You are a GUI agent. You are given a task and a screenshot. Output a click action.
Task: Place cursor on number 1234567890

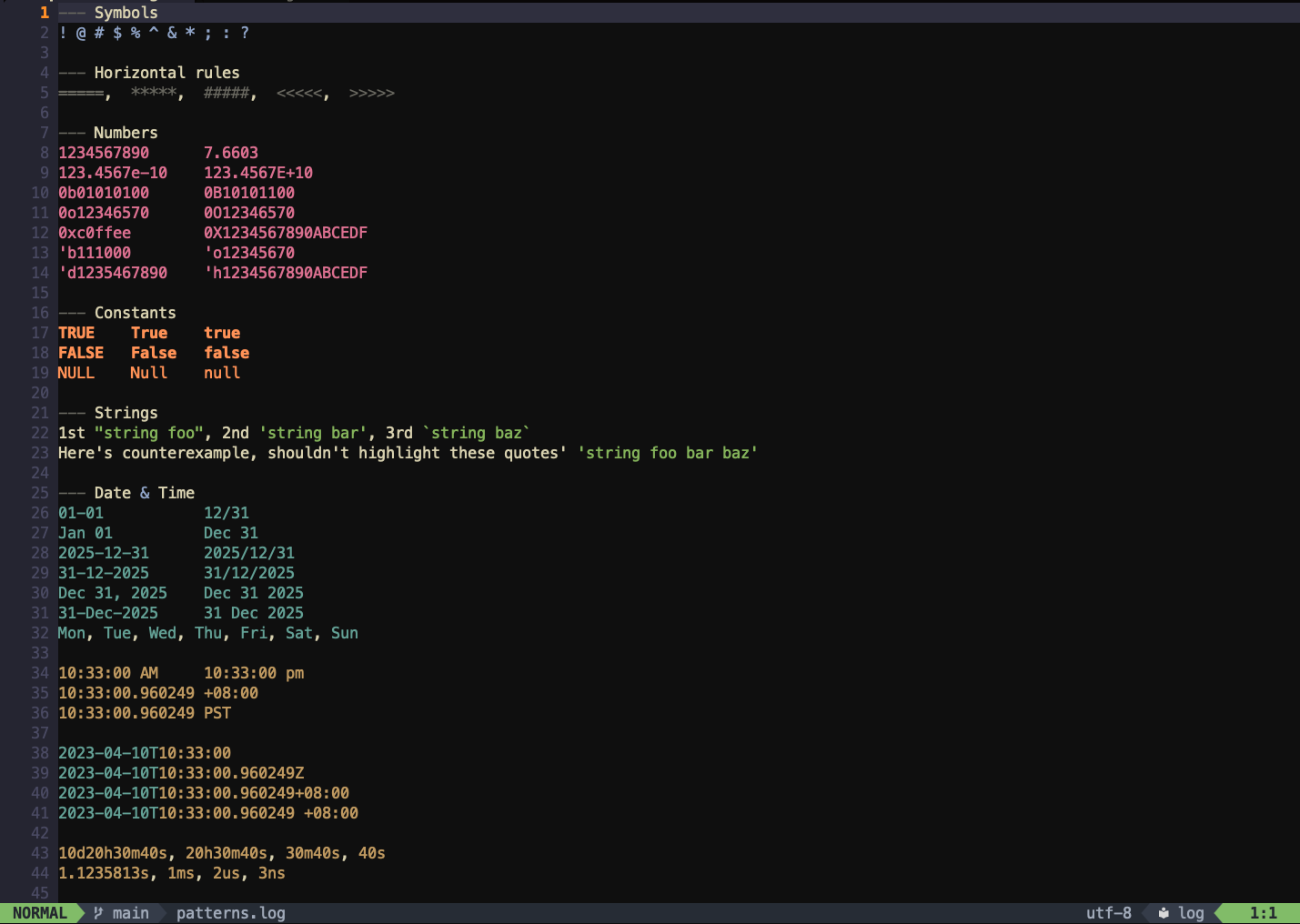[x=104, y=153]
